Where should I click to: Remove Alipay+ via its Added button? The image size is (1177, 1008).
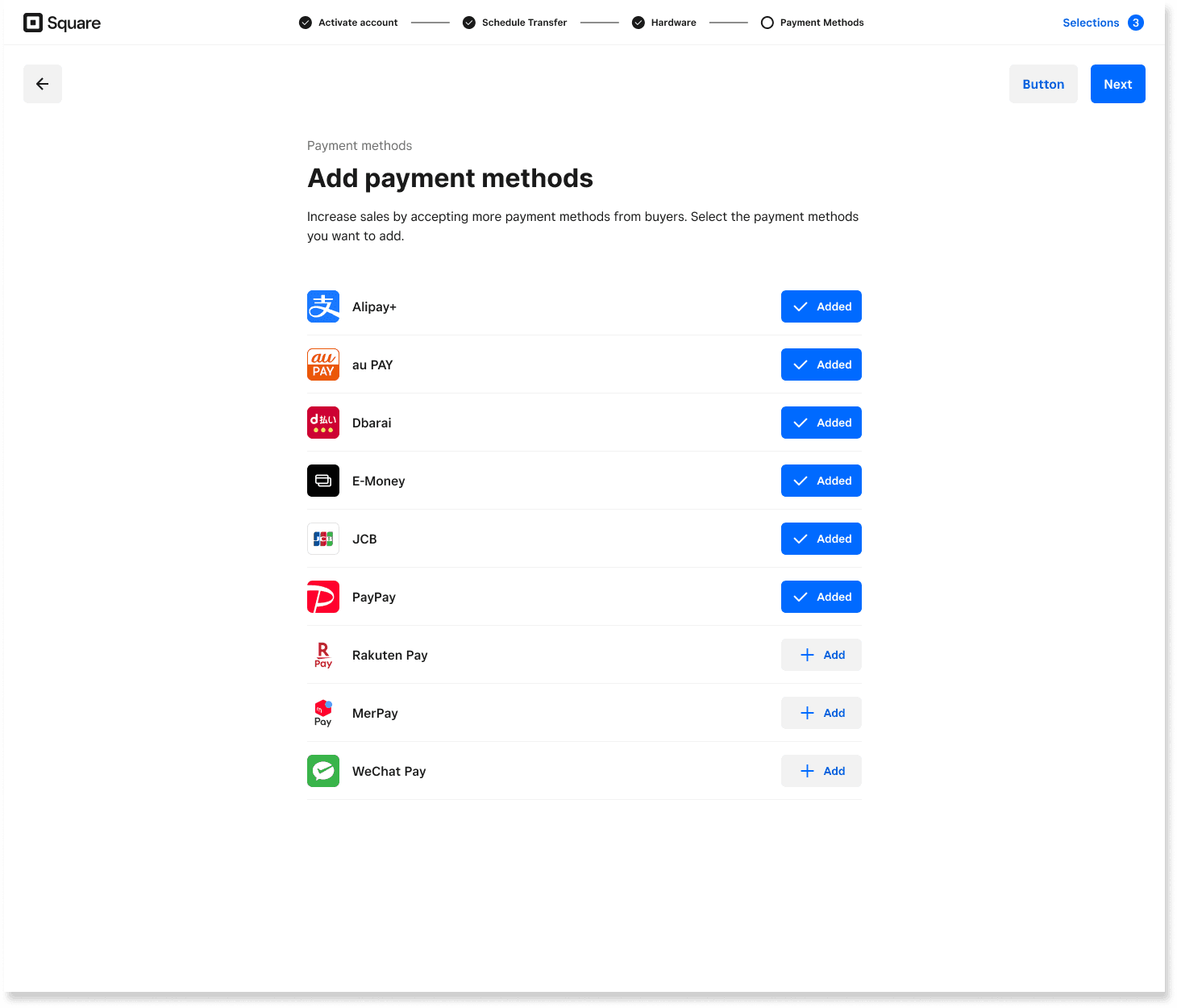click(x=821, y=306)
